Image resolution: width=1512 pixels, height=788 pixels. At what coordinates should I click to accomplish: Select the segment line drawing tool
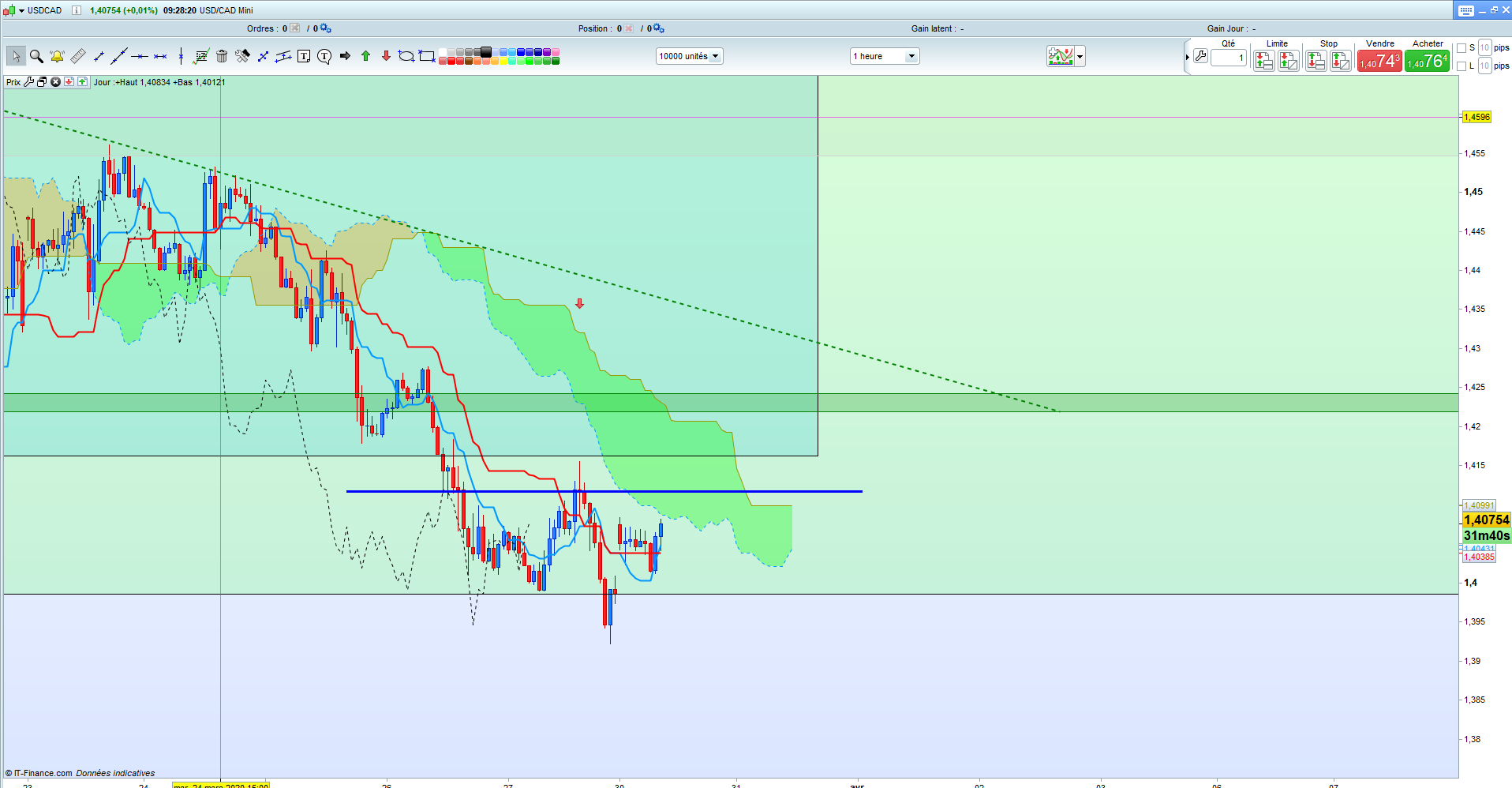pyautogui.click(x=99, y=56)
